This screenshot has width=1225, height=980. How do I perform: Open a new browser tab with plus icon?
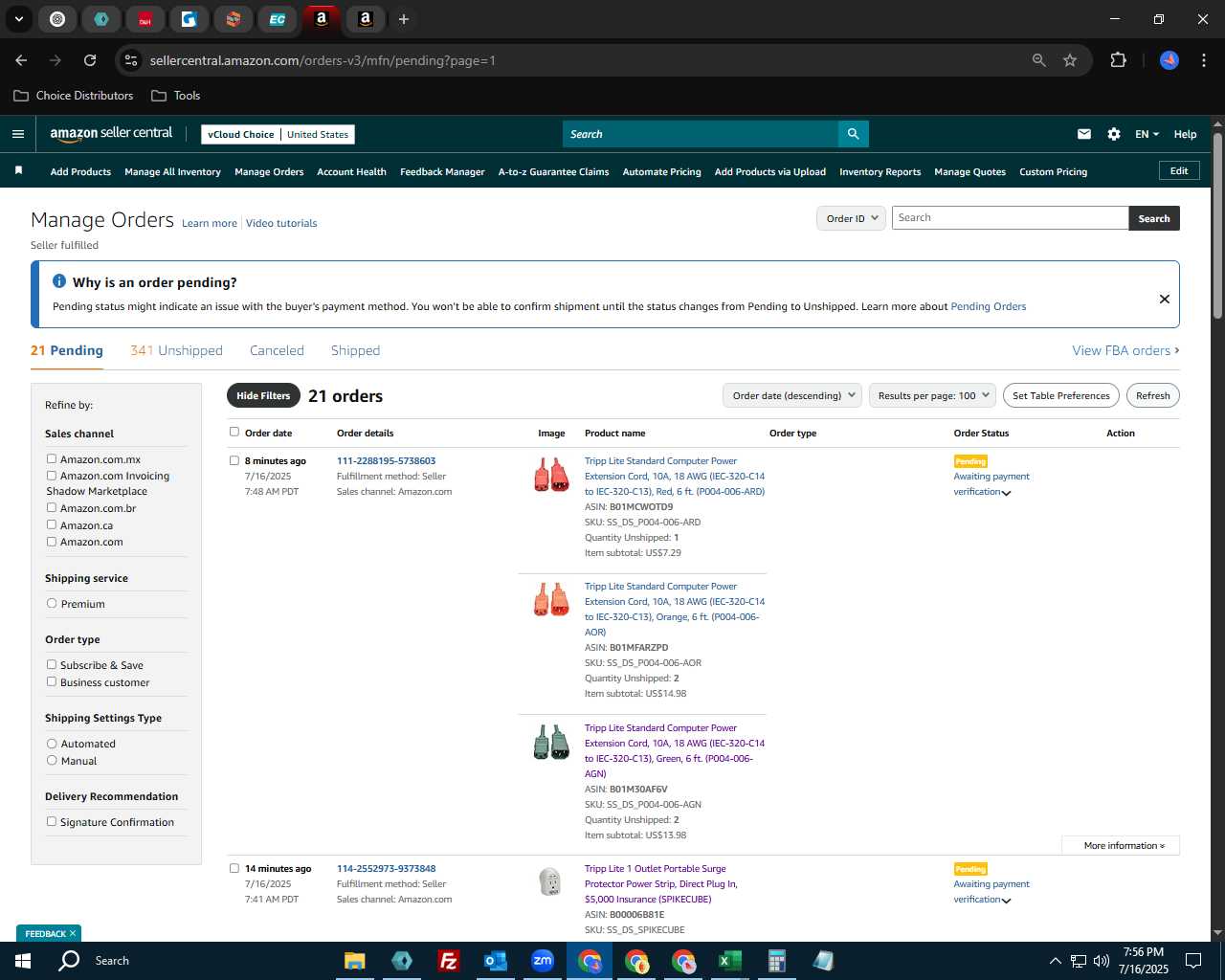click(404, 19)
